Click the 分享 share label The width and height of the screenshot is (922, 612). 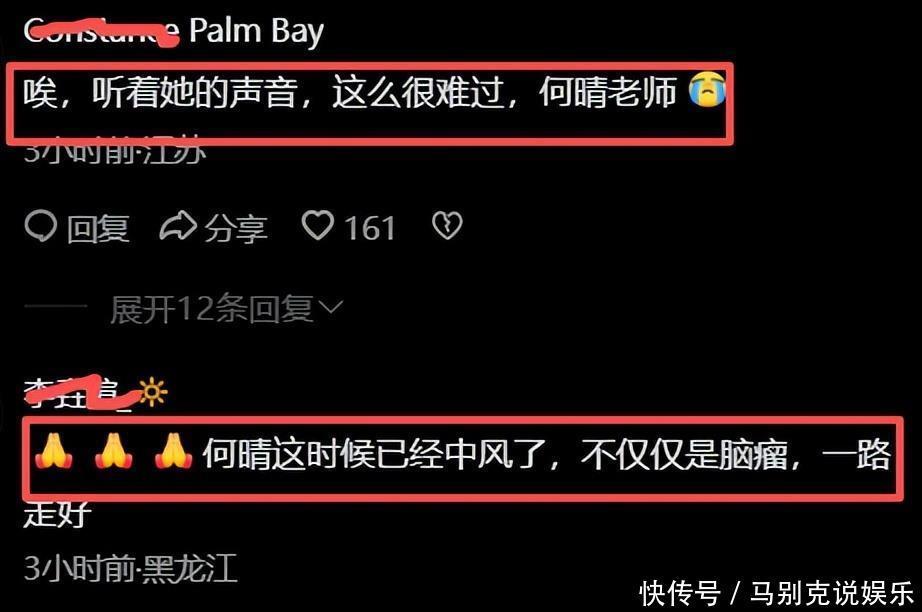point(236,228)
